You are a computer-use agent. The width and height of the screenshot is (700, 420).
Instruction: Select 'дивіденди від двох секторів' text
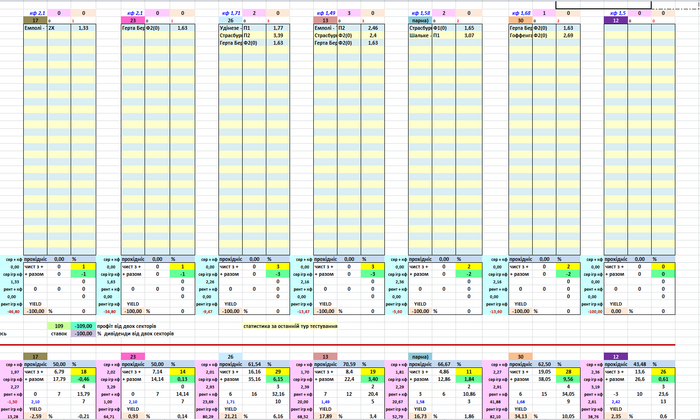pyautogui.click(x=139, y=333)
